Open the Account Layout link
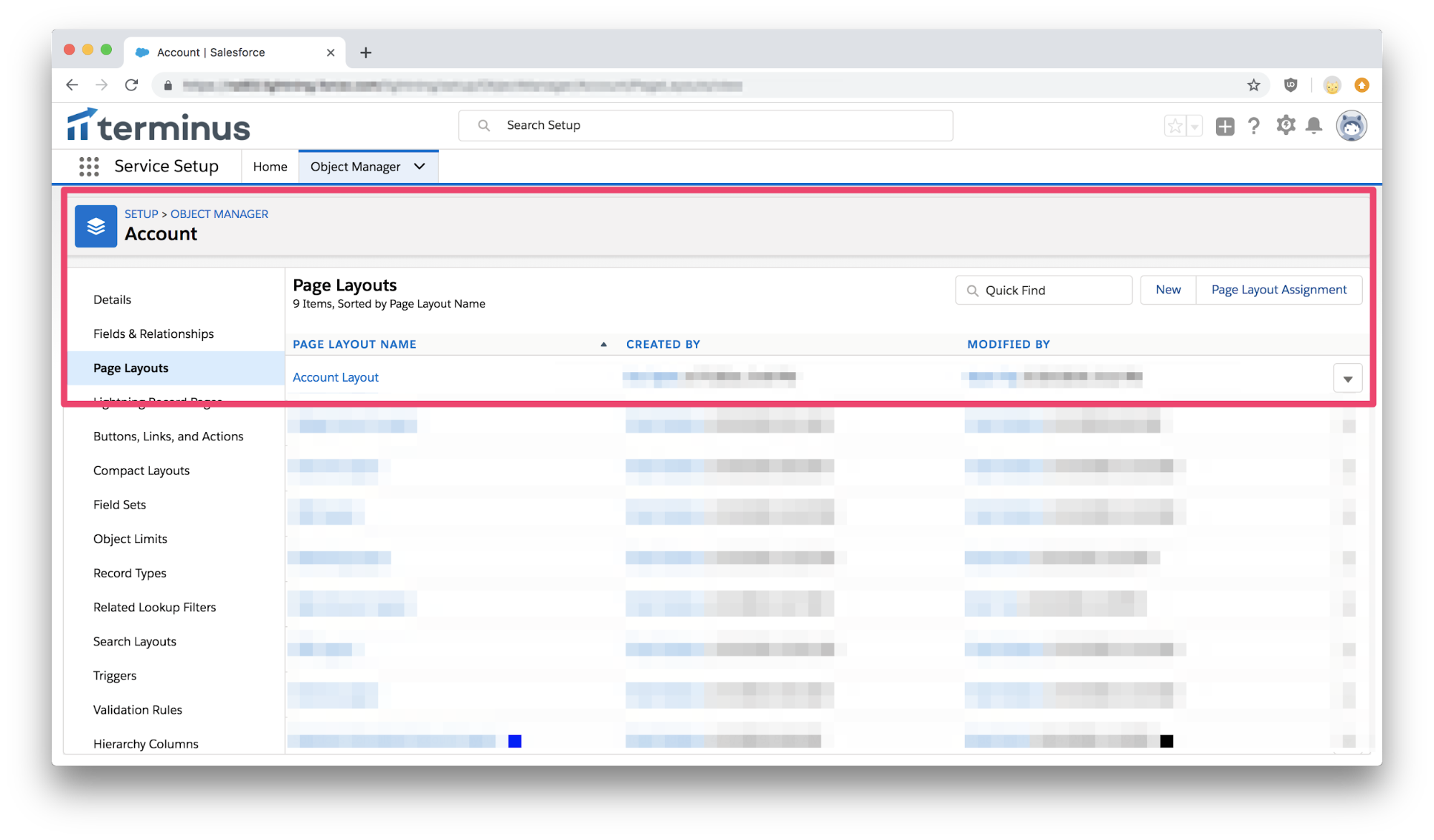This screenshot has height=840, width=1434. pyautogui.click(x=336, y=377)
